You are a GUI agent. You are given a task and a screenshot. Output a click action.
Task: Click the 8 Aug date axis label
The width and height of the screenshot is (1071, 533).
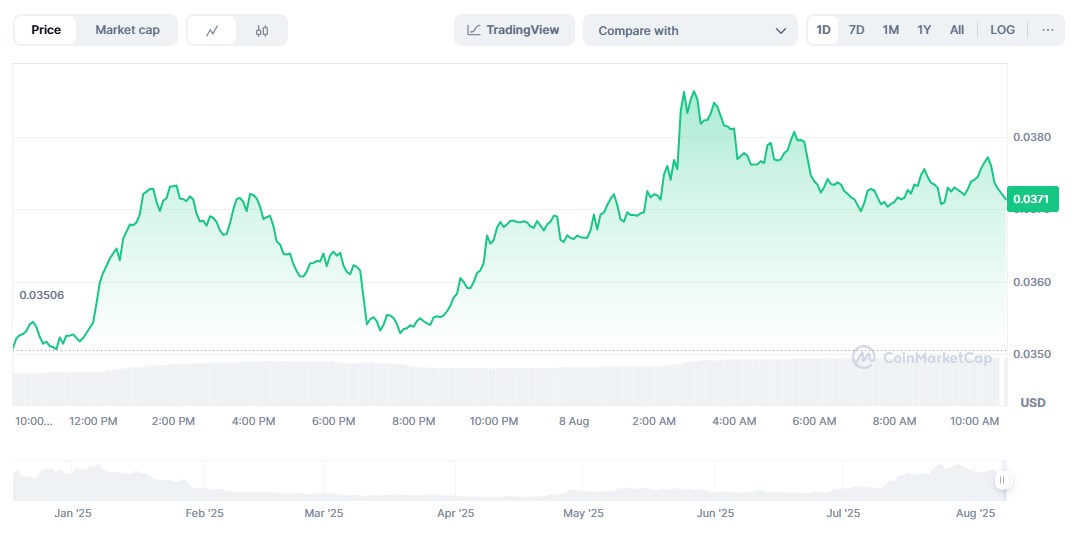click(574, 422)
